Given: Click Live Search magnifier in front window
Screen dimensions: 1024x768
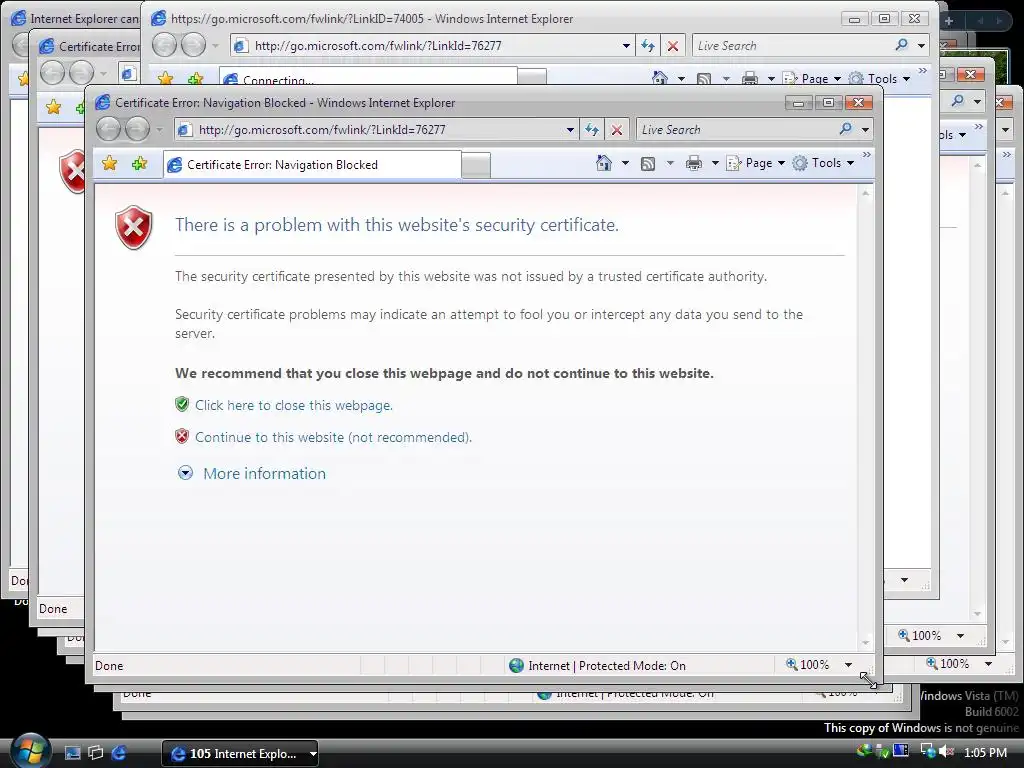Looking at the screenshot, I should [845, 129].
